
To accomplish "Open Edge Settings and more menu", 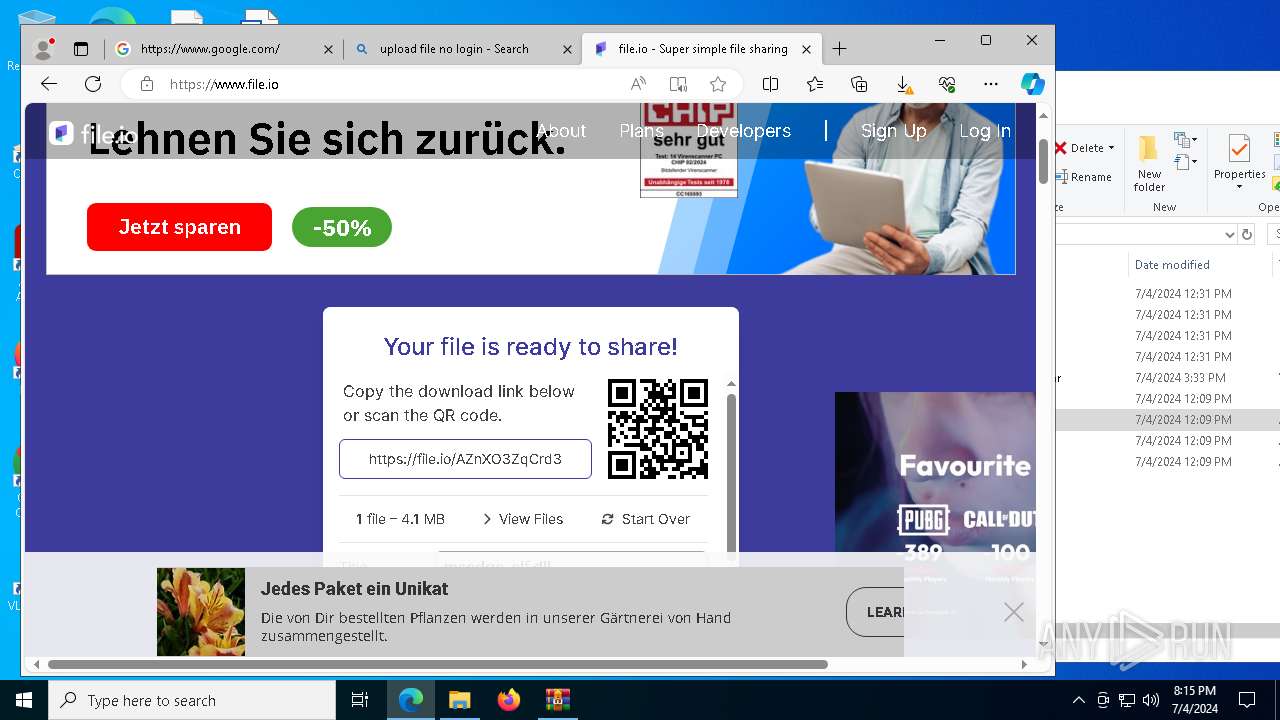I will (x=991, y=84).
